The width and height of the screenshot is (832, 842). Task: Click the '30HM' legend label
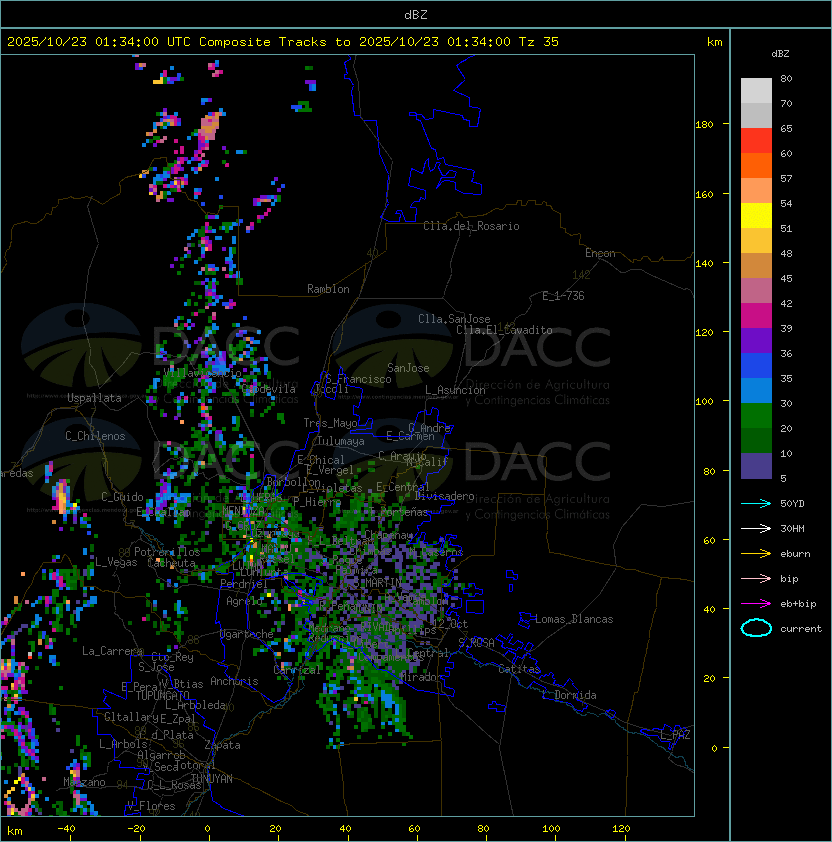coord(792,528)
